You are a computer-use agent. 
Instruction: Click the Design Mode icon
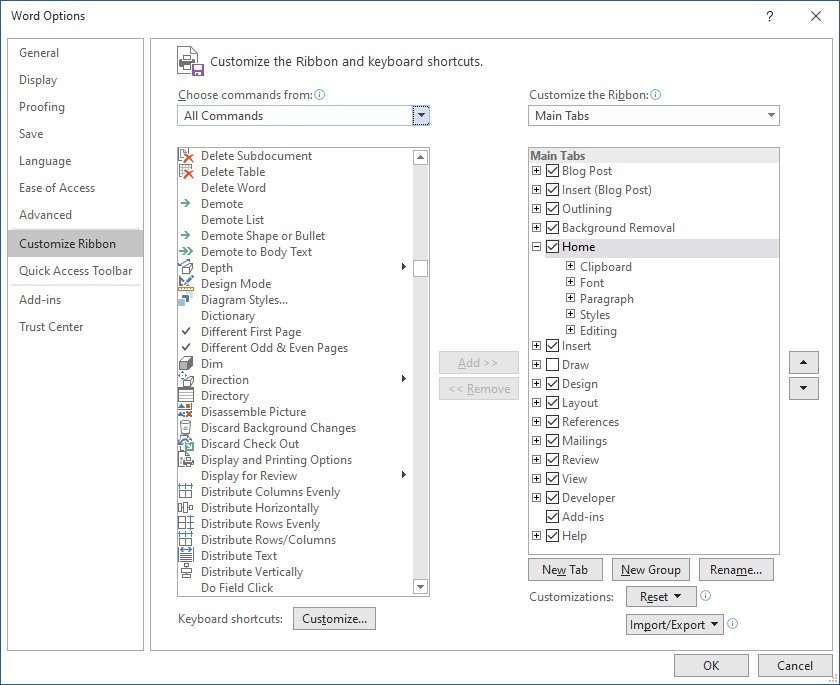tap(185, 283)
